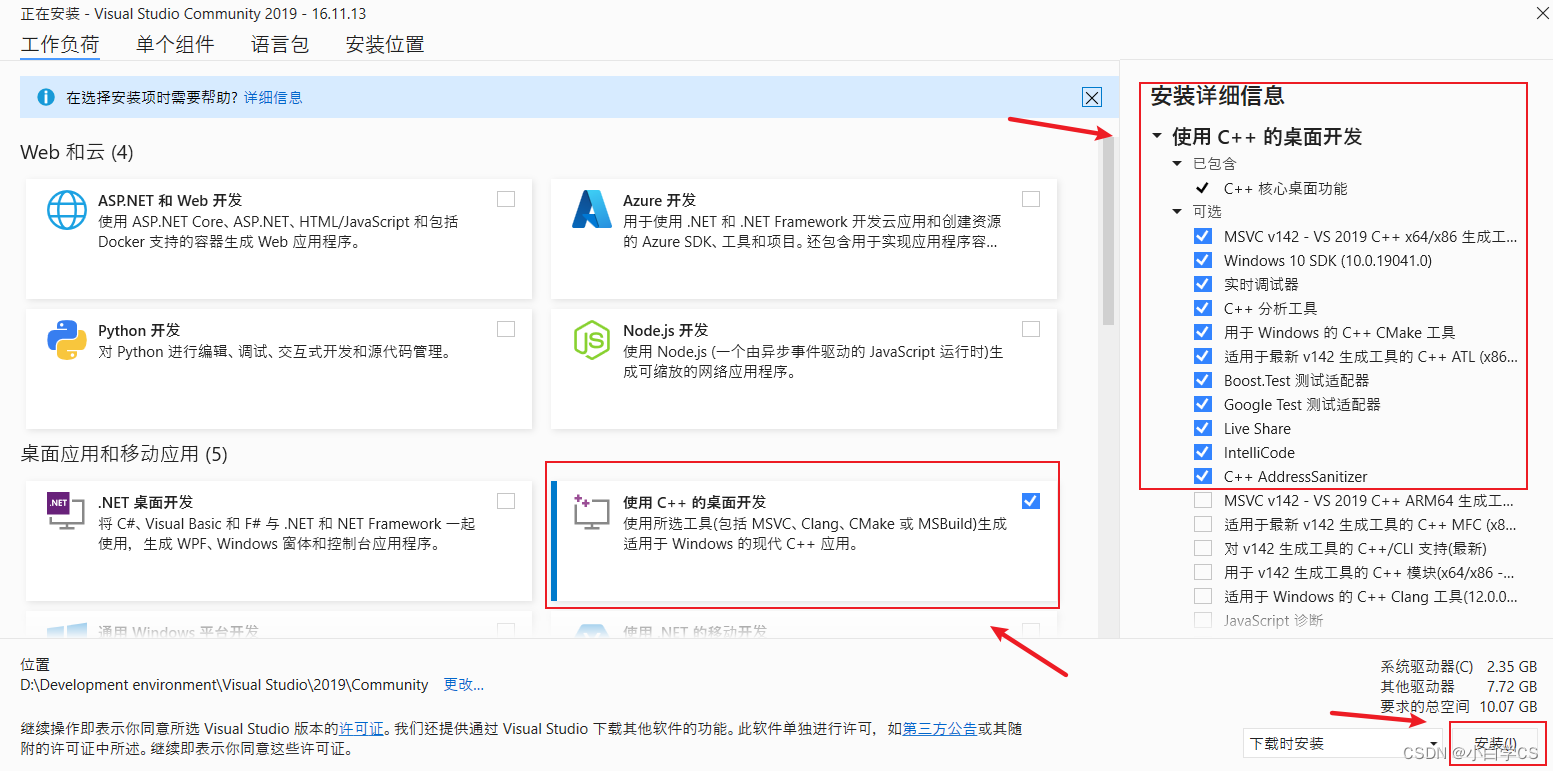Switch to the 工作负荷 tab
This screenshot has width=1553, height=771.
(60, 44)
